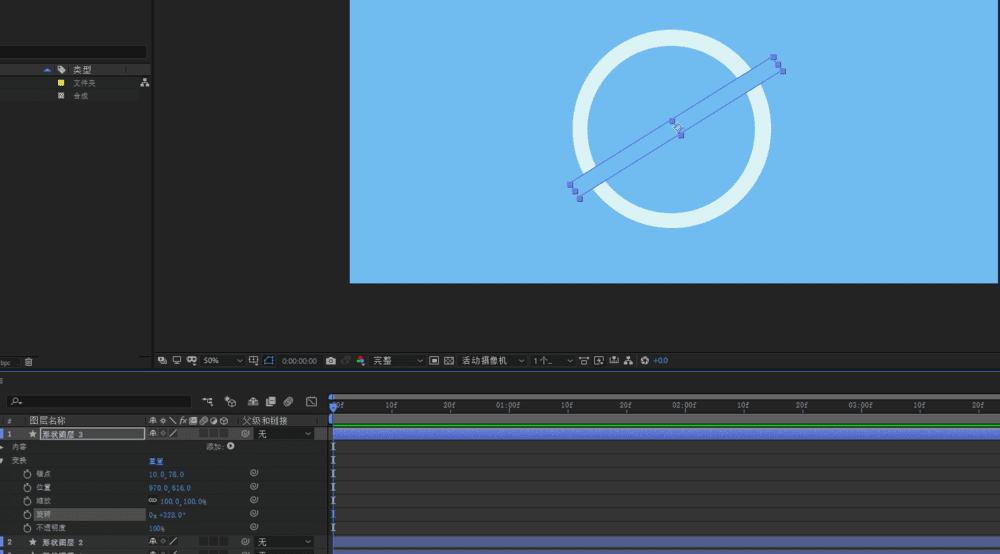Click the trash icon in Project panel

point(28,362)
